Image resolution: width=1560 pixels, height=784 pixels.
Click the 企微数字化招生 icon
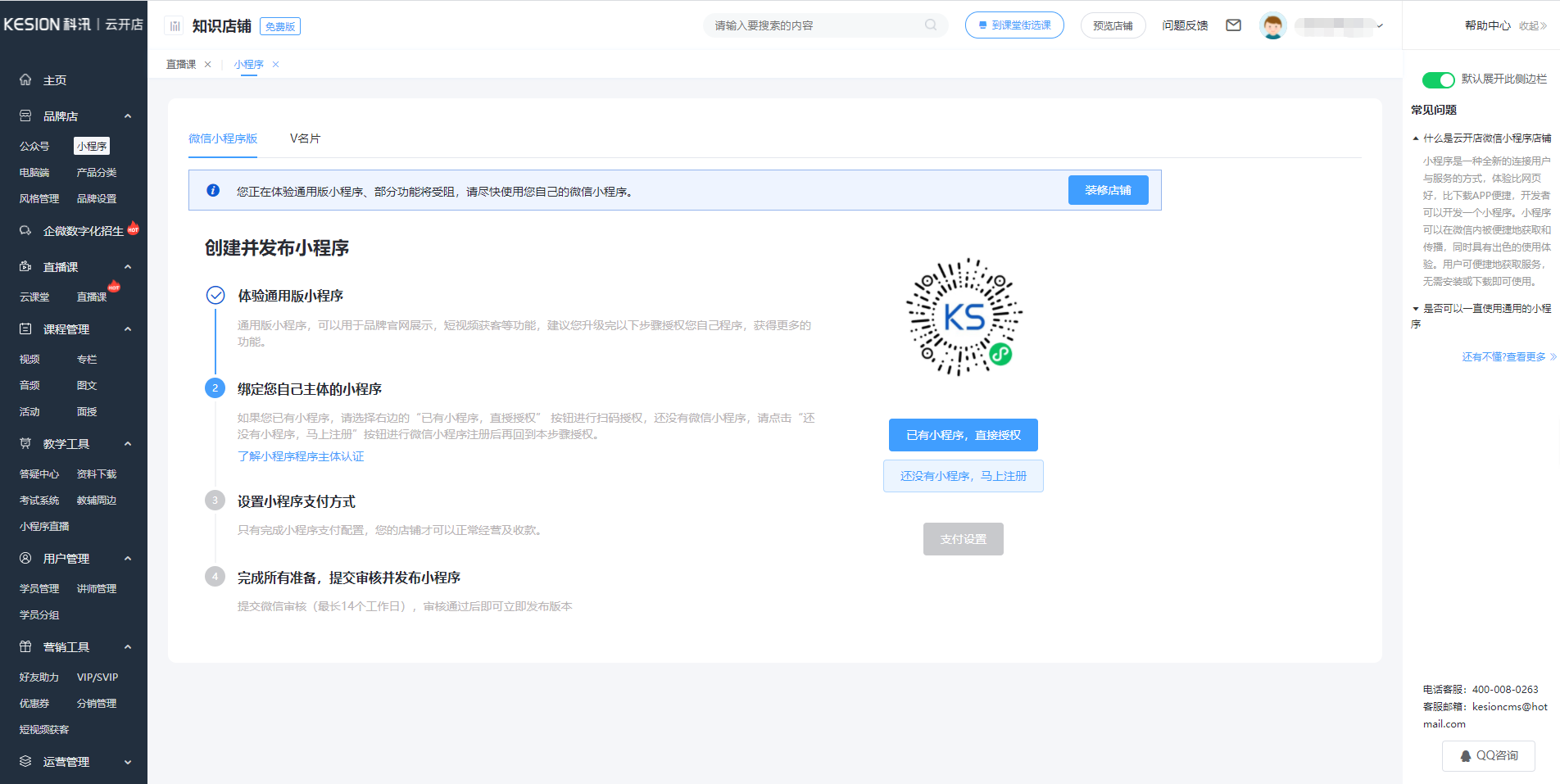click(x=25, y=230)
